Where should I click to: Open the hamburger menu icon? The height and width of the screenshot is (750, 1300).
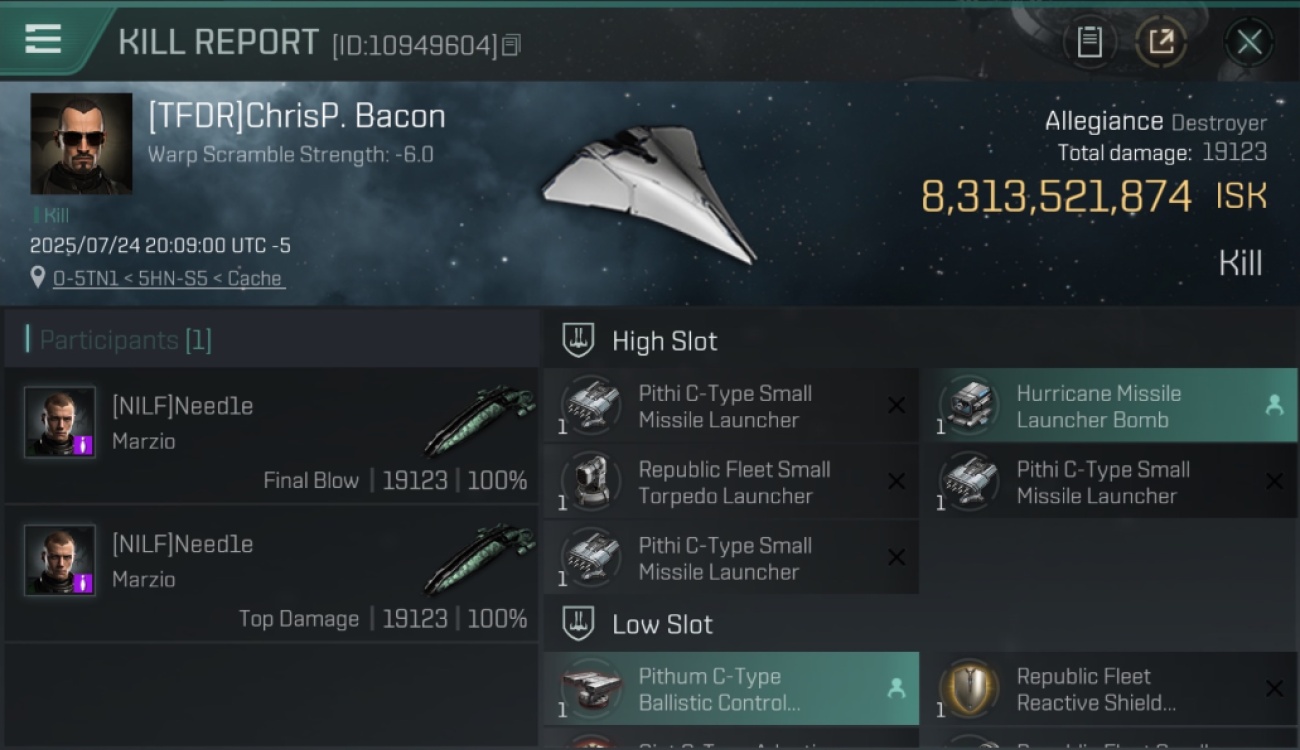pos(43,40)
